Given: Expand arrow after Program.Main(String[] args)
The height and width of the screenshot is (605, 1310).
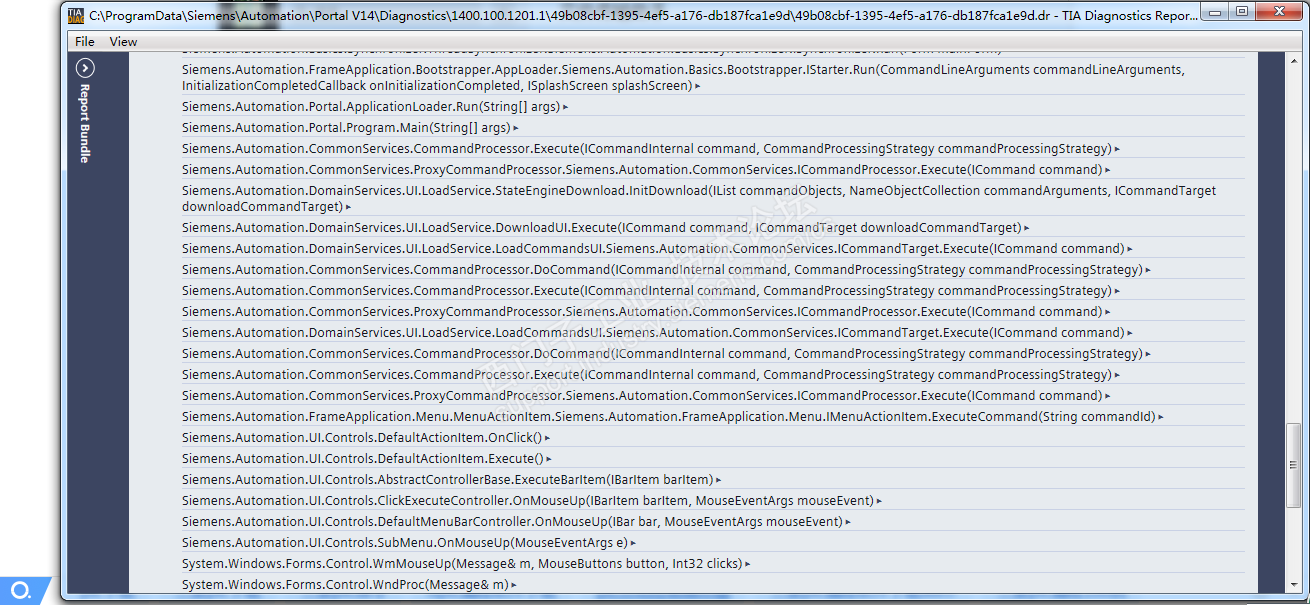Looking at the screenshot, I should (x=515, y=128).
